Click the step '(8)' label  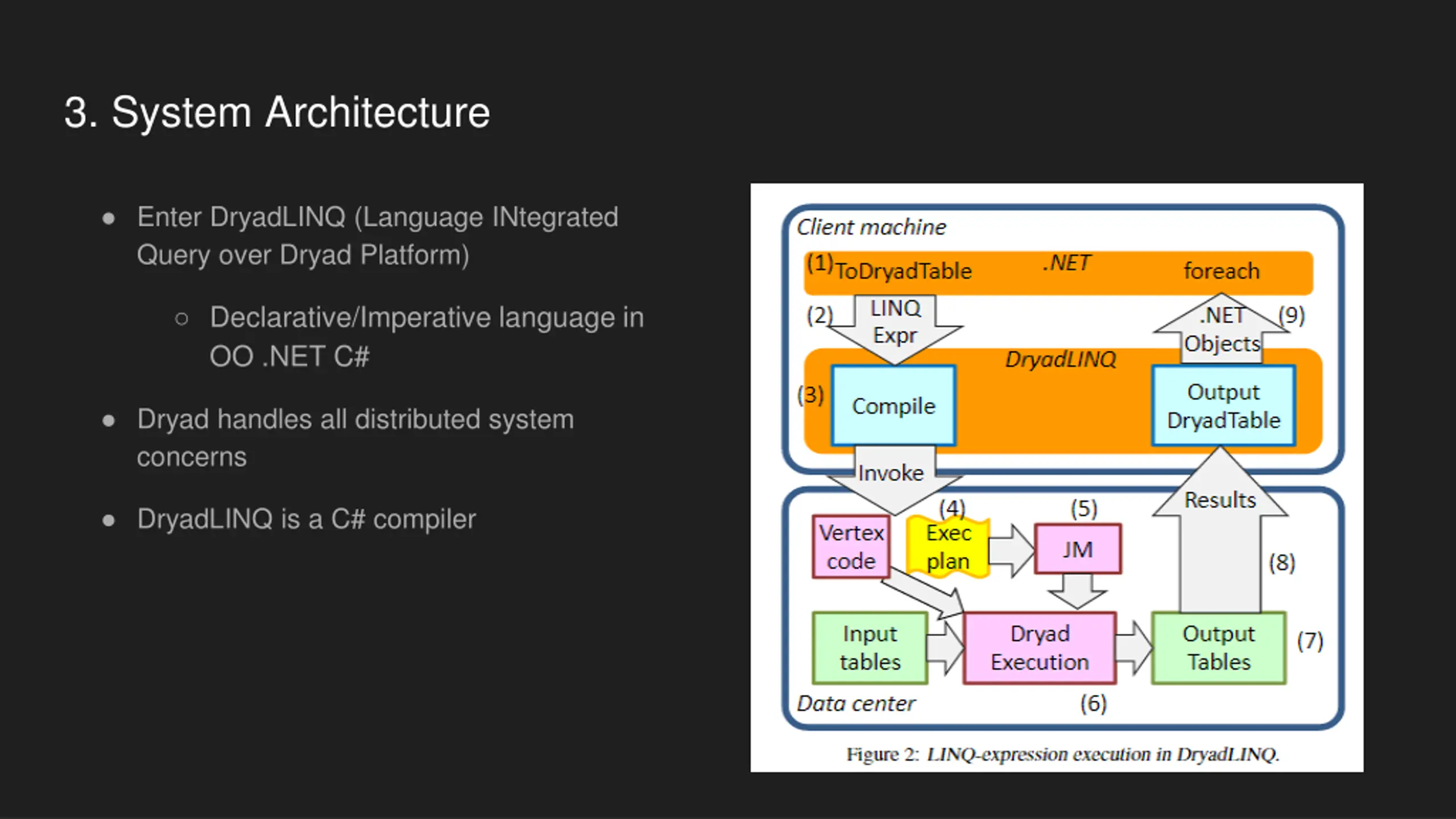tap(1282, 562)
